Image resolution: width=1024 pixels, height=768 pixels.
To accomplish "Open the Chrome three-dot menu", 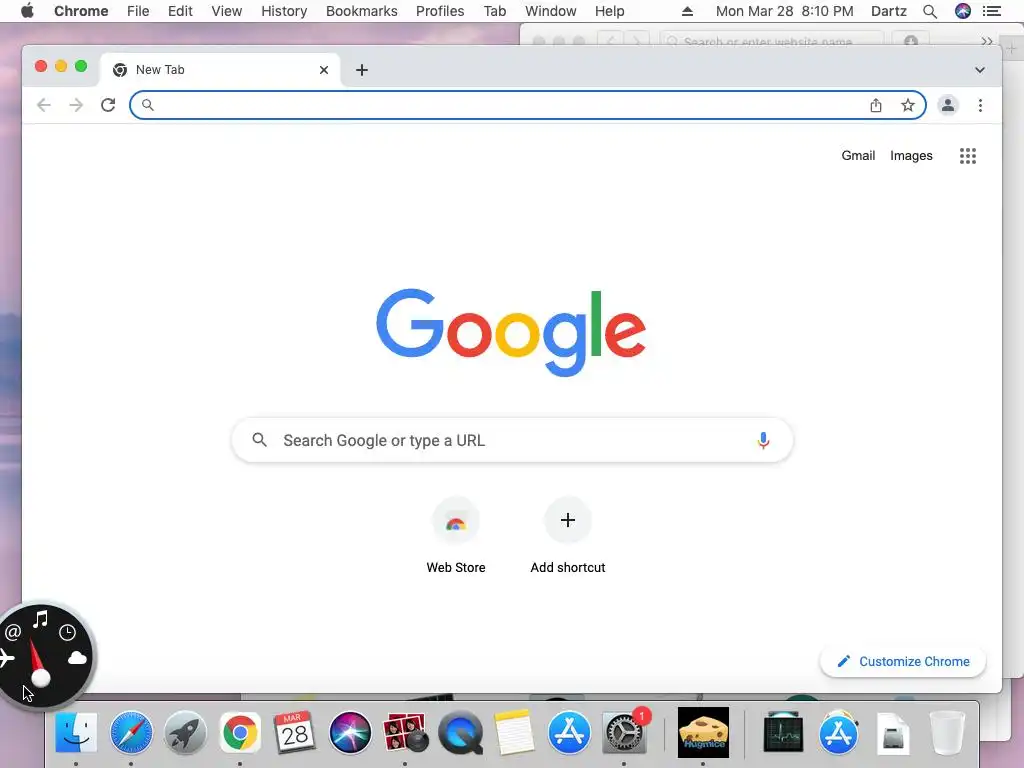I will point(980,105).
